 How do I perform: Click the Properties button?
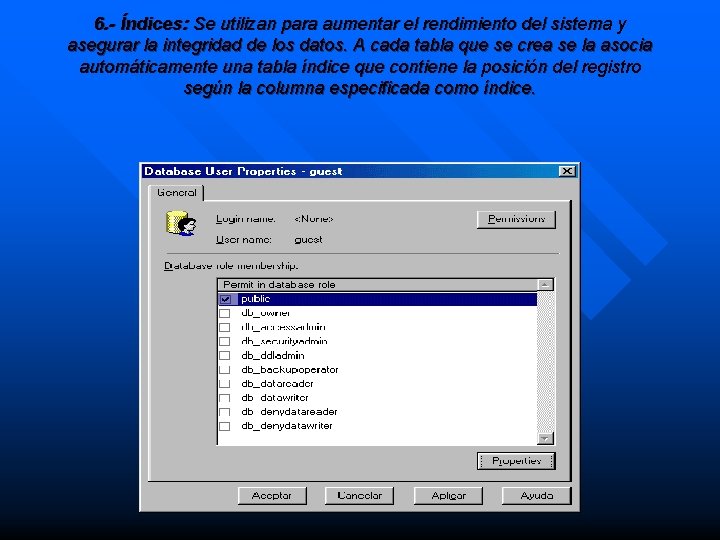click(x=516, y=461)
